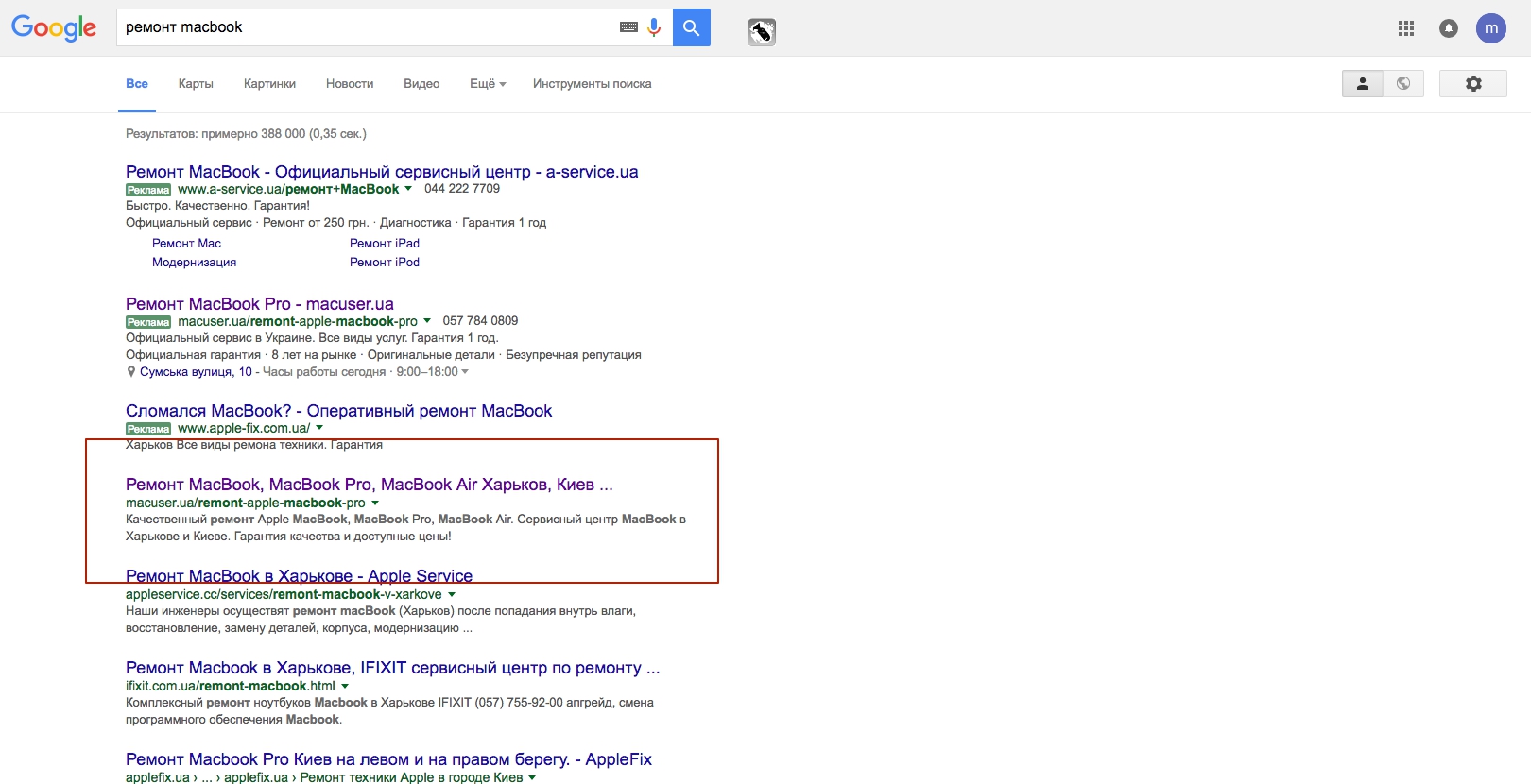Switch to global results globe view
This screenshot has height=784, width=1531.
[x=1403, y=83]
